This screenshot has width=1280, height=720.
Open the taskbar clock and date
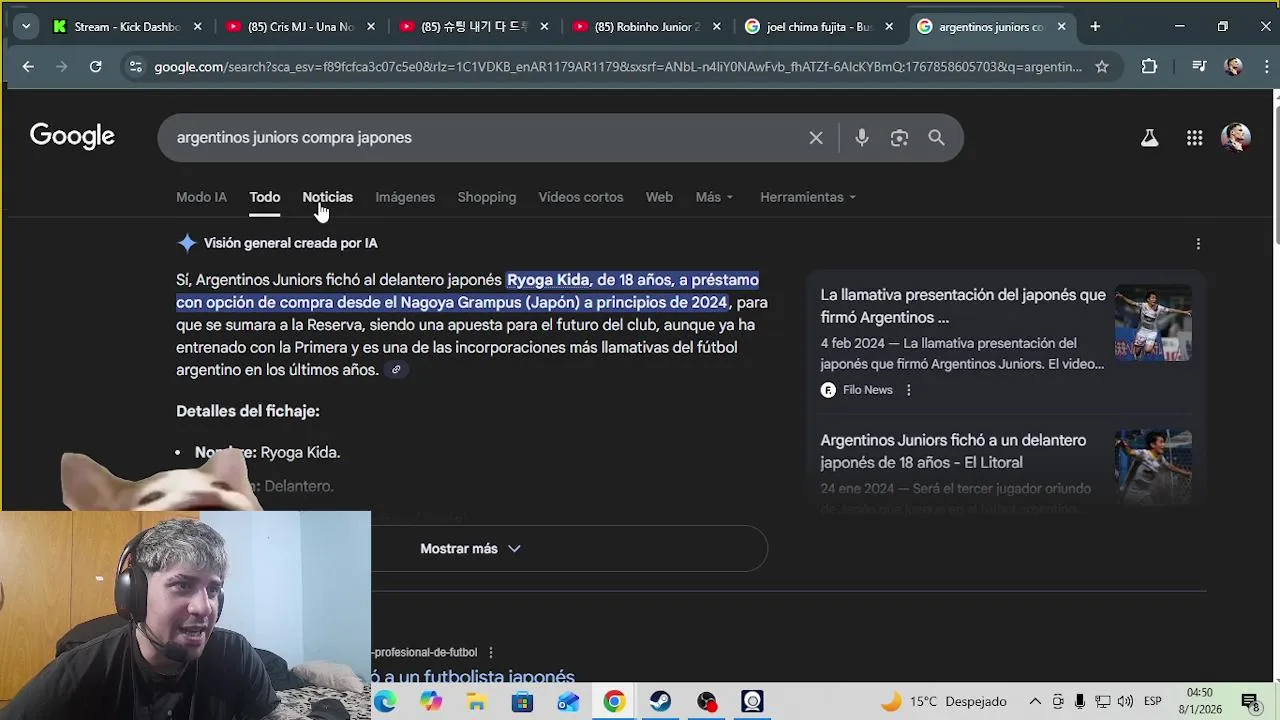tap(1199, 701)
